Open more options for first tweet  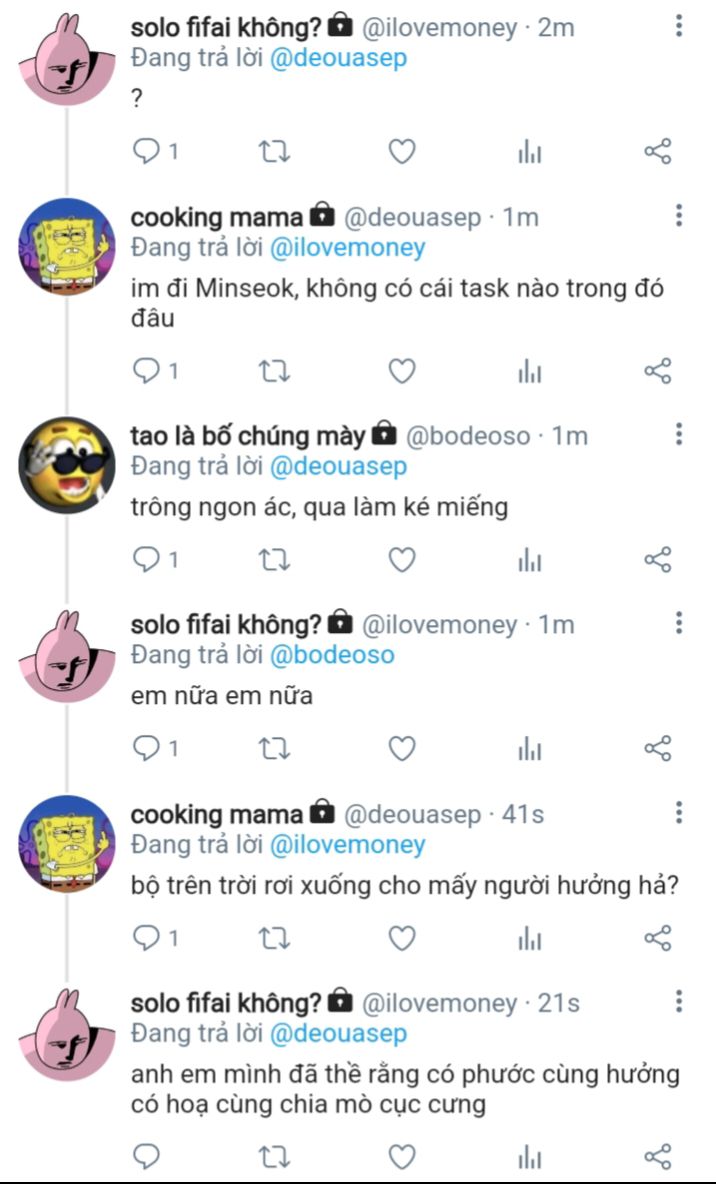click(x=679, y=26)
